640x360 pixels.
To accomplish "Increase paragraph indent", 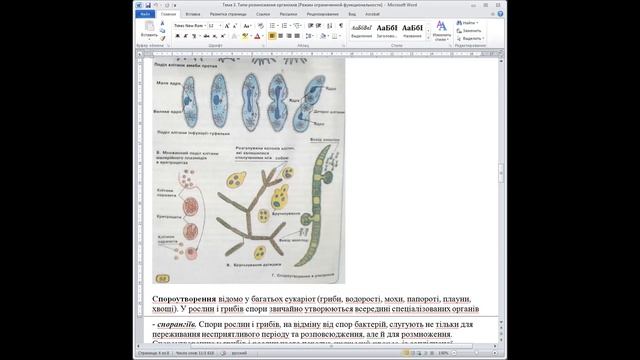I will [319, 26].
